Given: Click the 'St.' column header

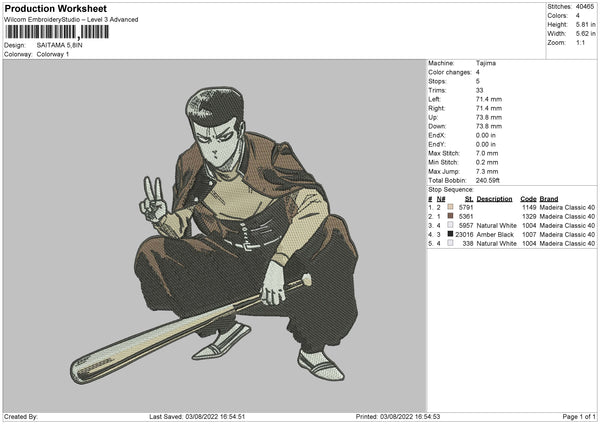Looking at the screenshot, I should point(469,199).
